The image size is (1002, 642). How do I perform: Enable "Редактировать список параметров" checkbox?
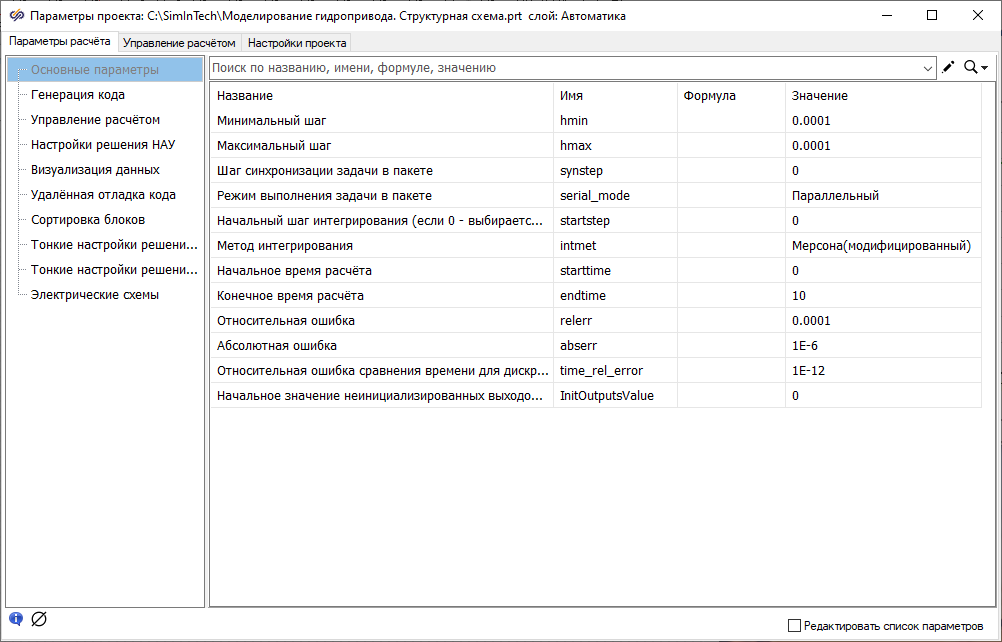tap(795, 625)
